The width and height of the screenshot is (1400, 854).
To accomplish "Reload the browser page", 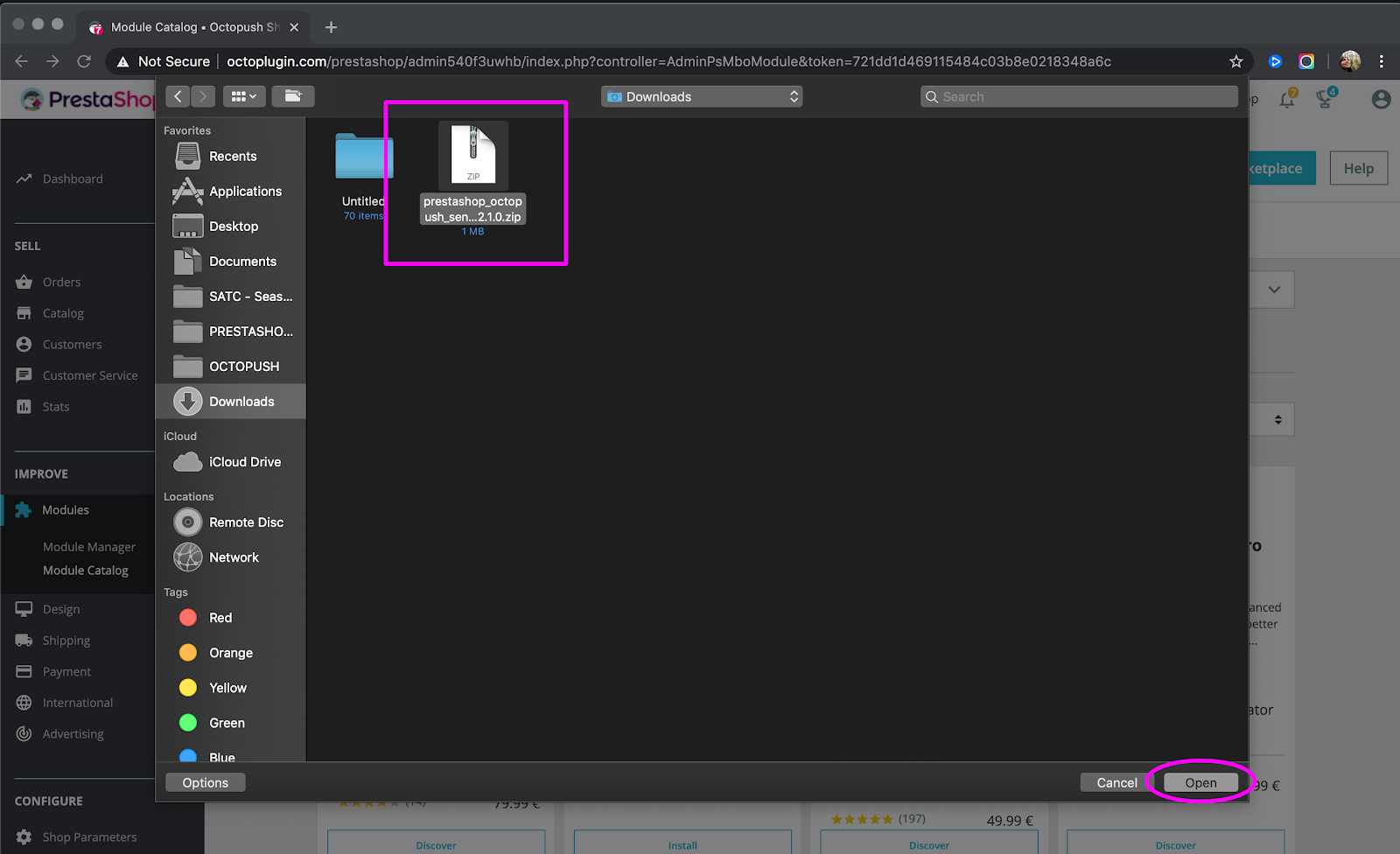I will click(x=84, y=61).
